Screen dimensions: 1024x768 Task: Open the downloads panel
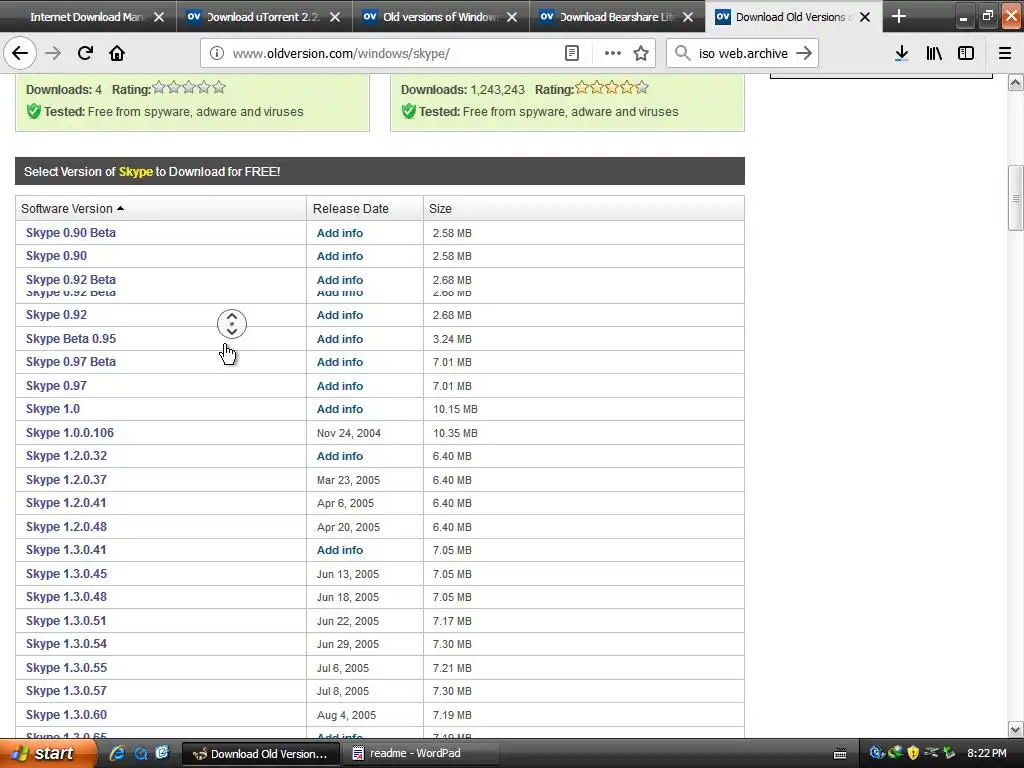901,53
